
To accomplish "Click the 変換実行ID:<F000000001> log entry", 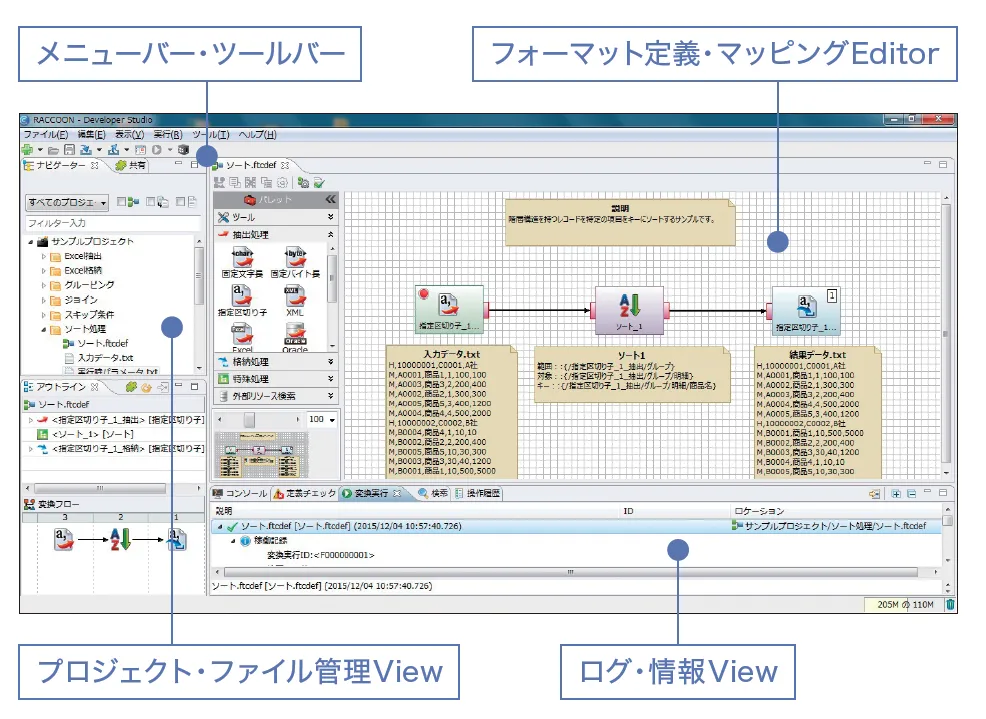I will (x=320, y=555).
